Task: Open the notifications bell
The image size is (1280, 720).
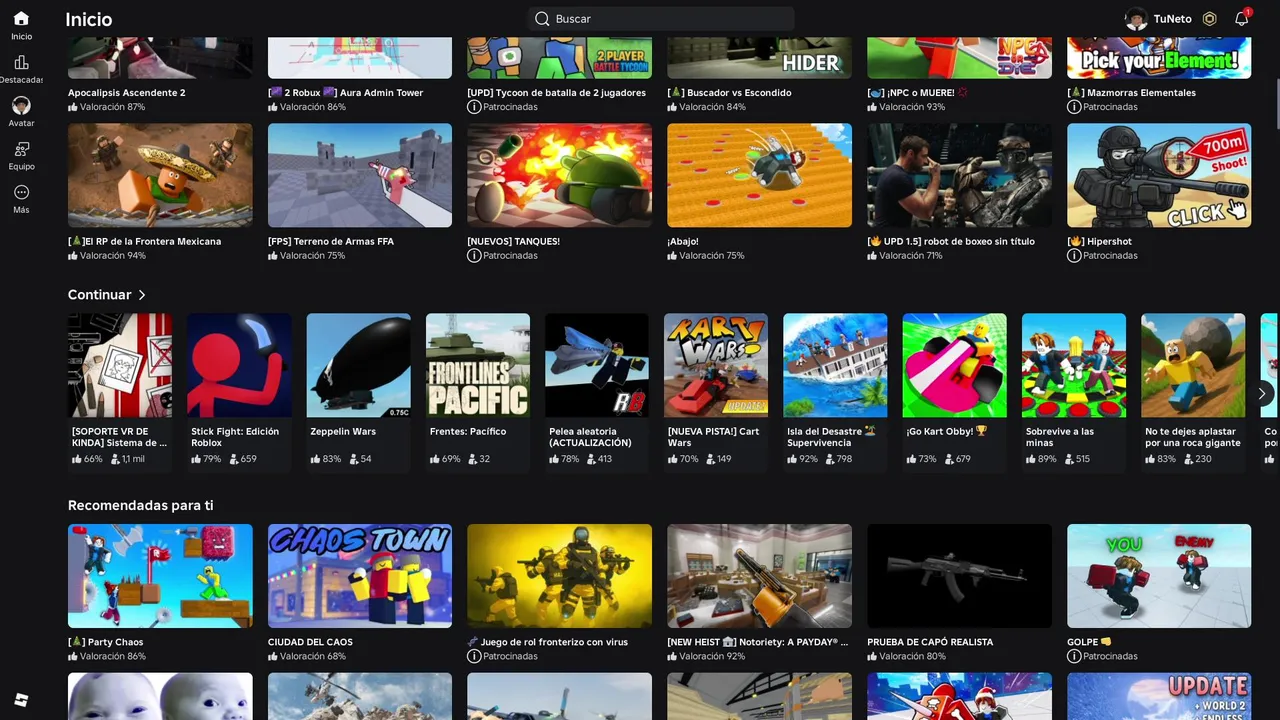Action: coord(1241,19)
